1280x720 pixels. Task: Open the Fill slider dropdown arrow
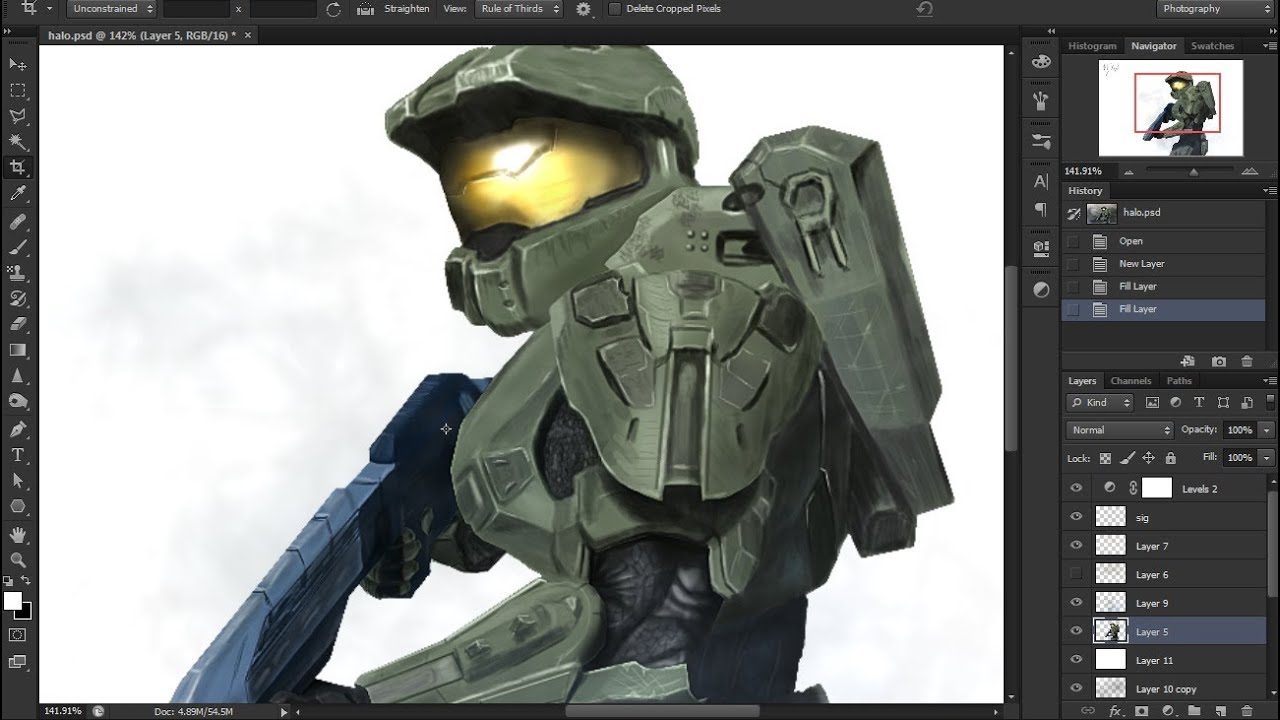(1267, 457)
